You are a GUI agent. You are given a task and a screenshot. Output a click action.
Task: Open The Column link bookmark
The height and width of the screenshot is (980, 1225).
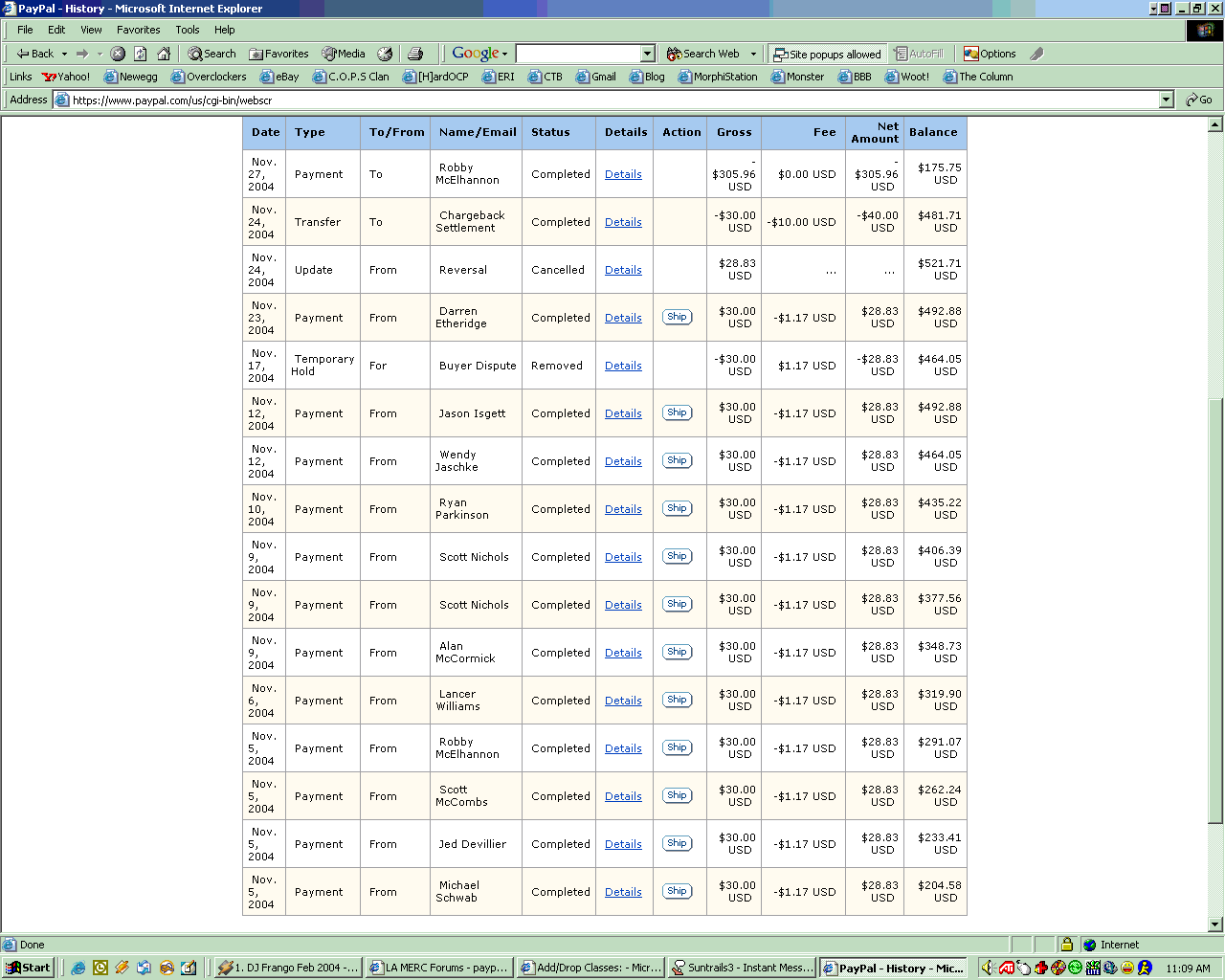[x=978, y=77]
